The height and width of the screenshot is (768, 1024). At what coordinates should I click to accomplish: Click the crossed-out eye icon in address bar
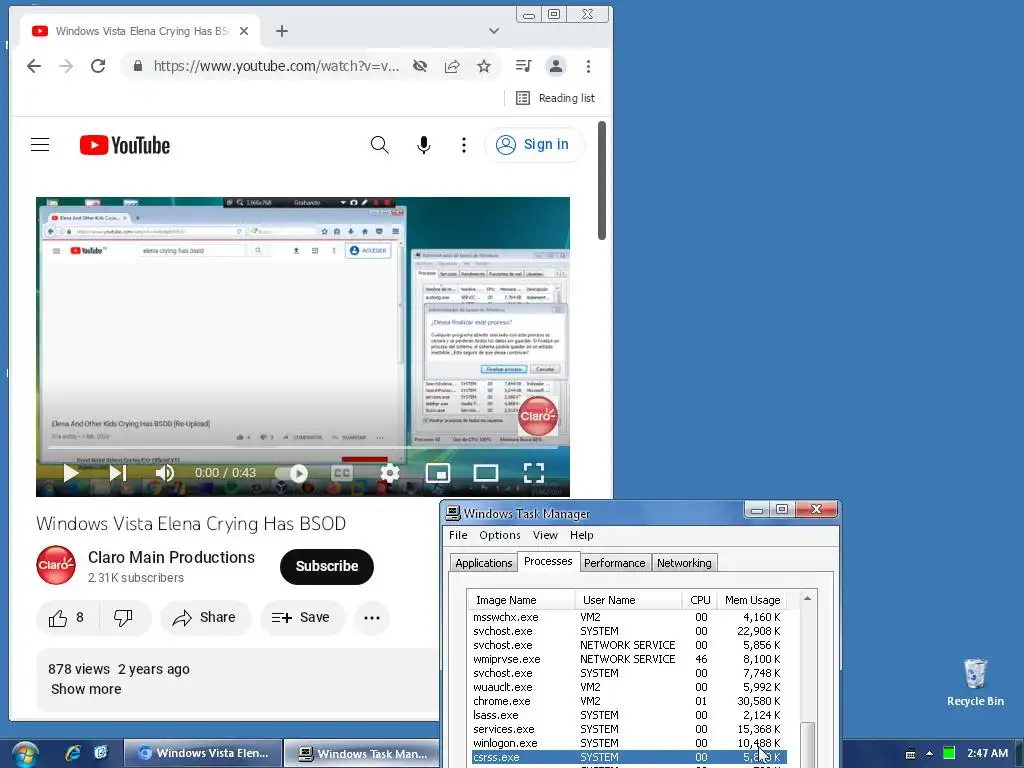tap(420, 66)
